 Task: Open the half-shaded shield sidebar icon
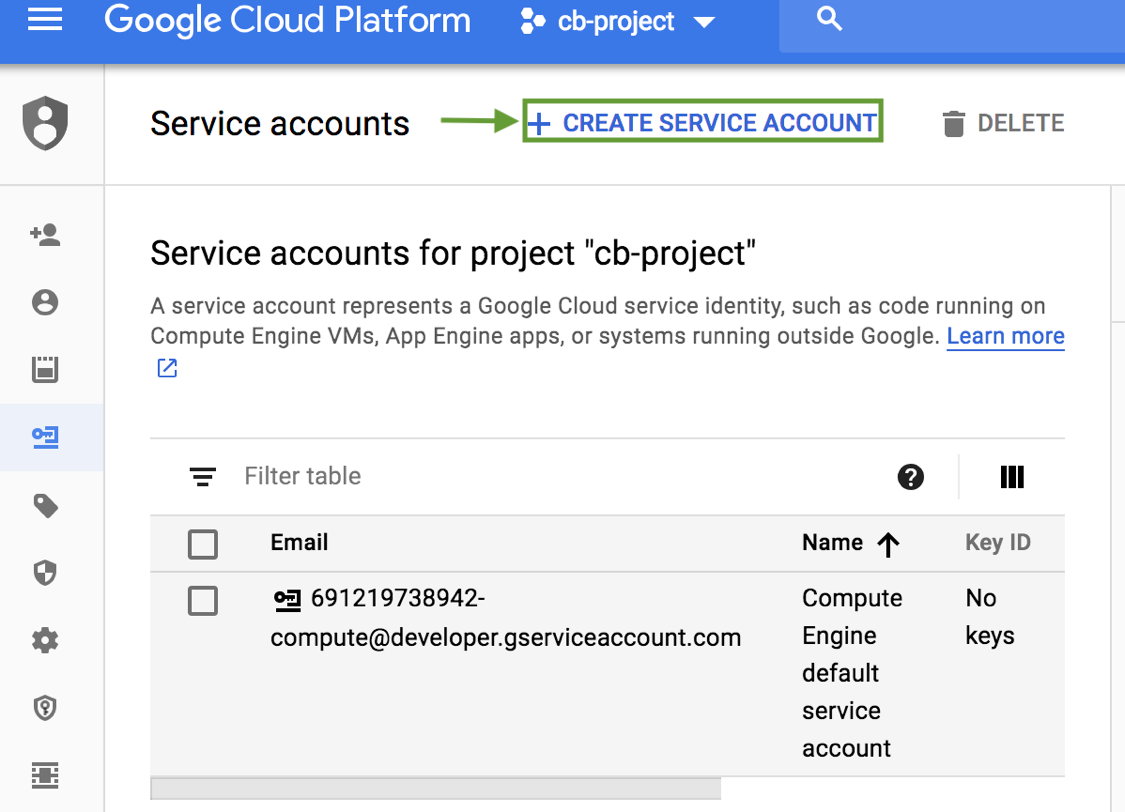[45, 572]
